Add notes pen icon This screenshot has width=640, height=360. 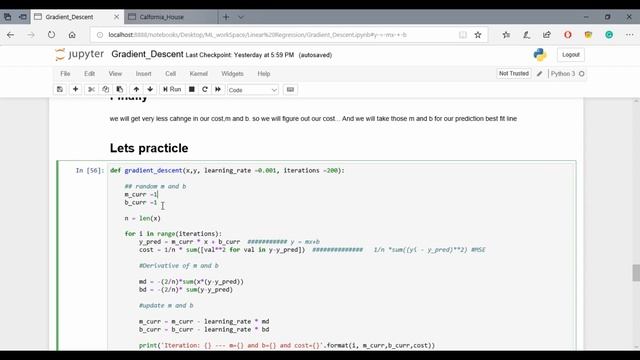(527, 35)
